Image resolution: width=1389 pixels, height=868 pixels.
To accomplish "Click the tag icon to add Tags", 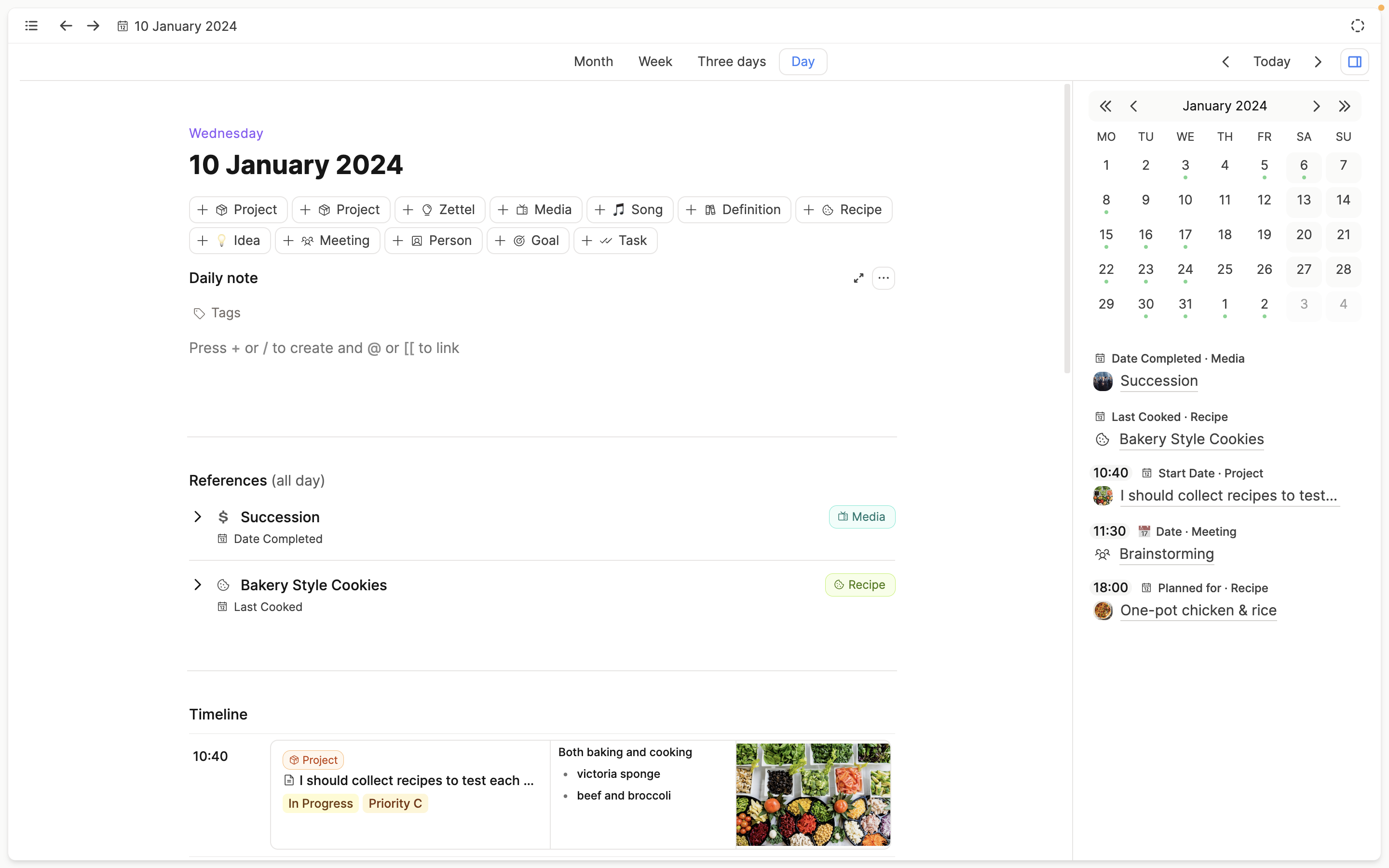I will (199, 313).
